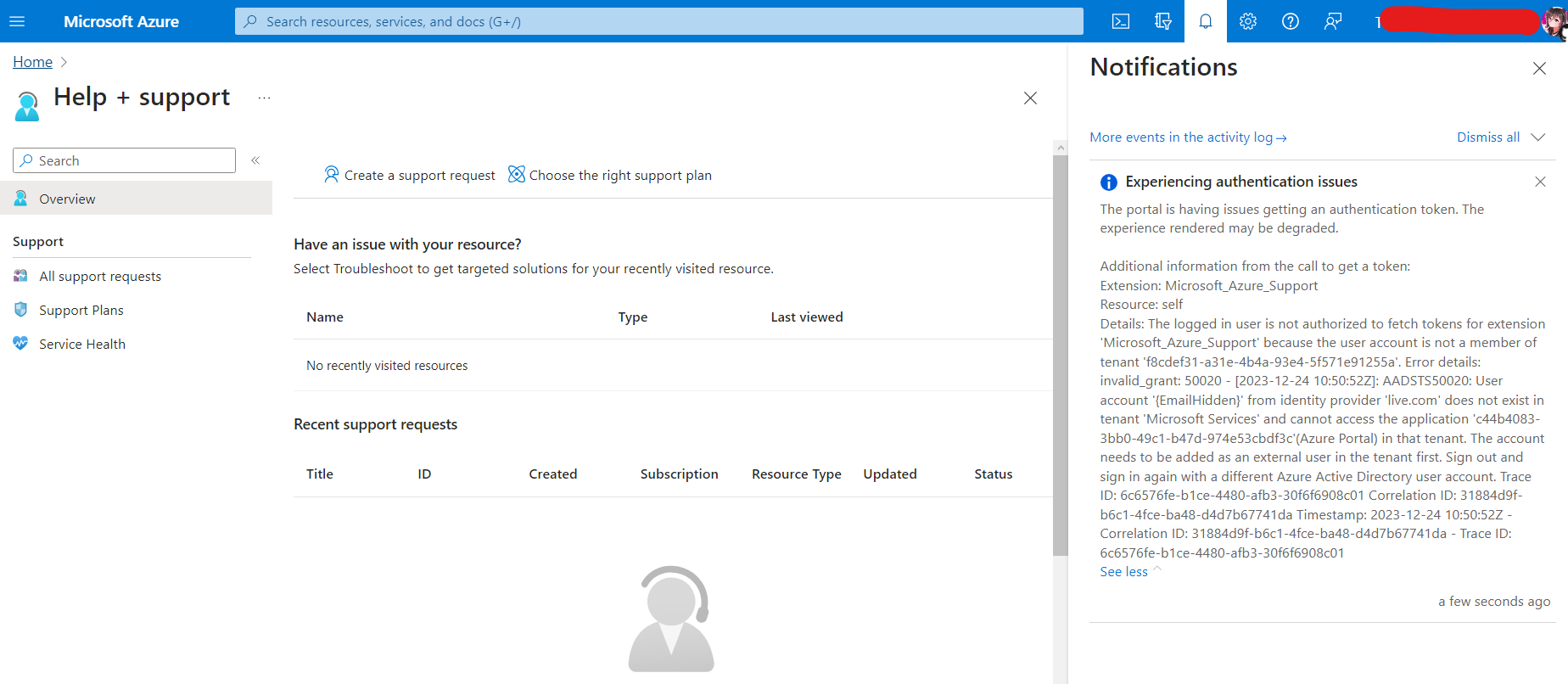Open Service Health menu item
Image resolution: width=1568 pixels, height=684 pixels.
[x=82, y=345]
